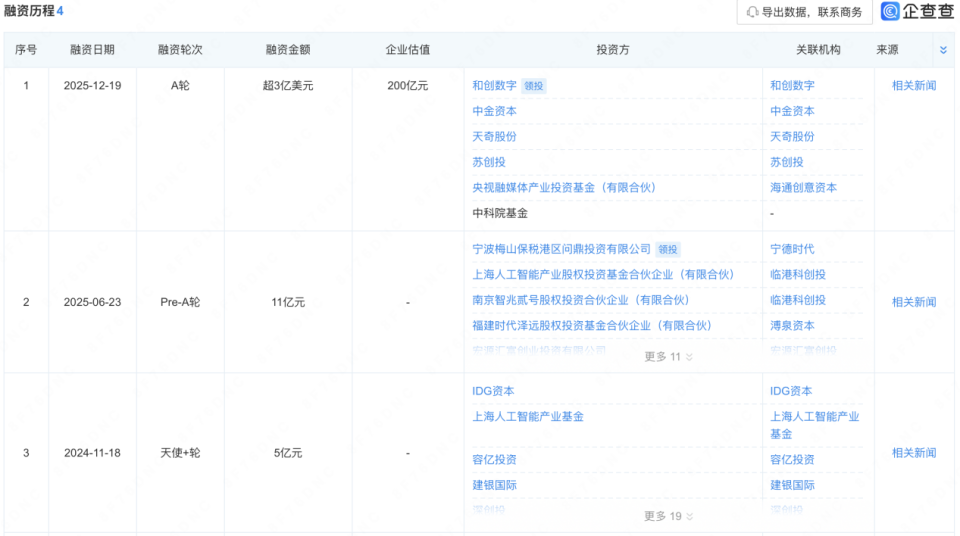Open 相关新闻 link for A轮 row
960x536 pixels.
(914, 86)
